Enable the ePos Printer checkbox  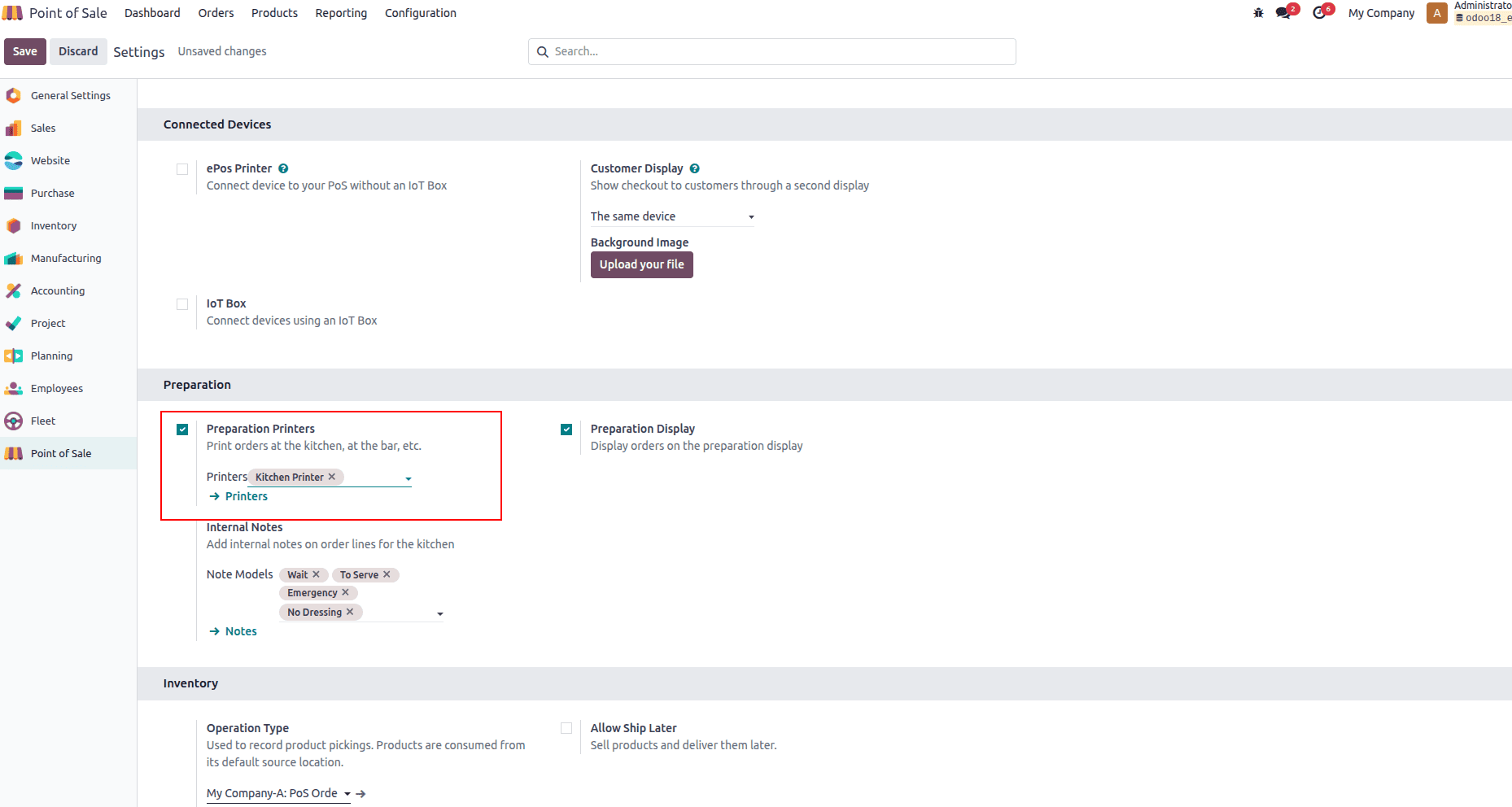(x=182, y=169)
